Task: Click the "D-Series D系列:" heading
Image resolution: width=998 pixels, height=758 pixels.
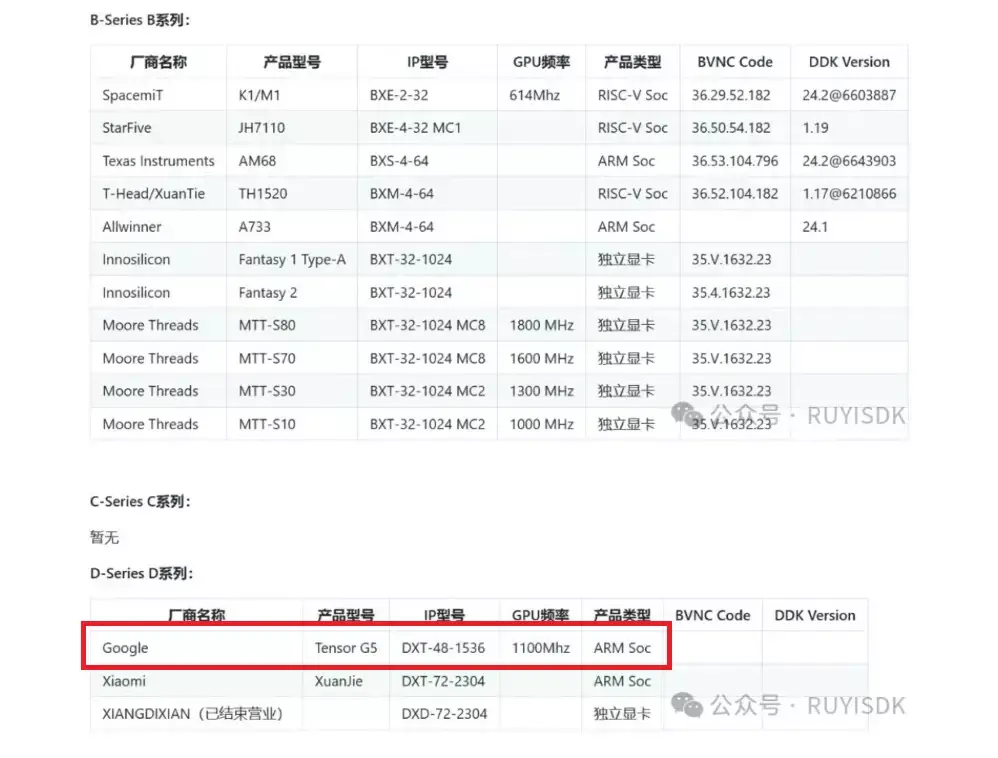Action: pos(141,573)
